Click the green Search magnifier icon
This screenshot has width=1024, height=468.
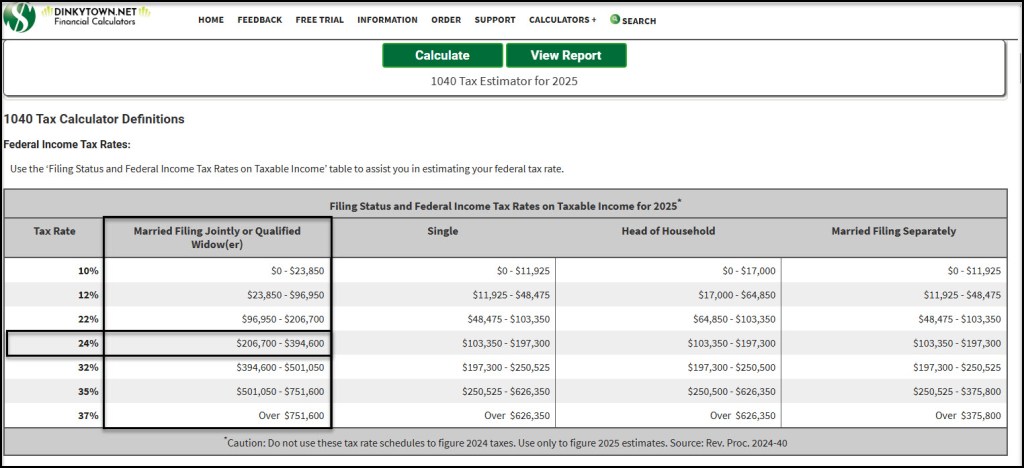click(x=615, y=19)
